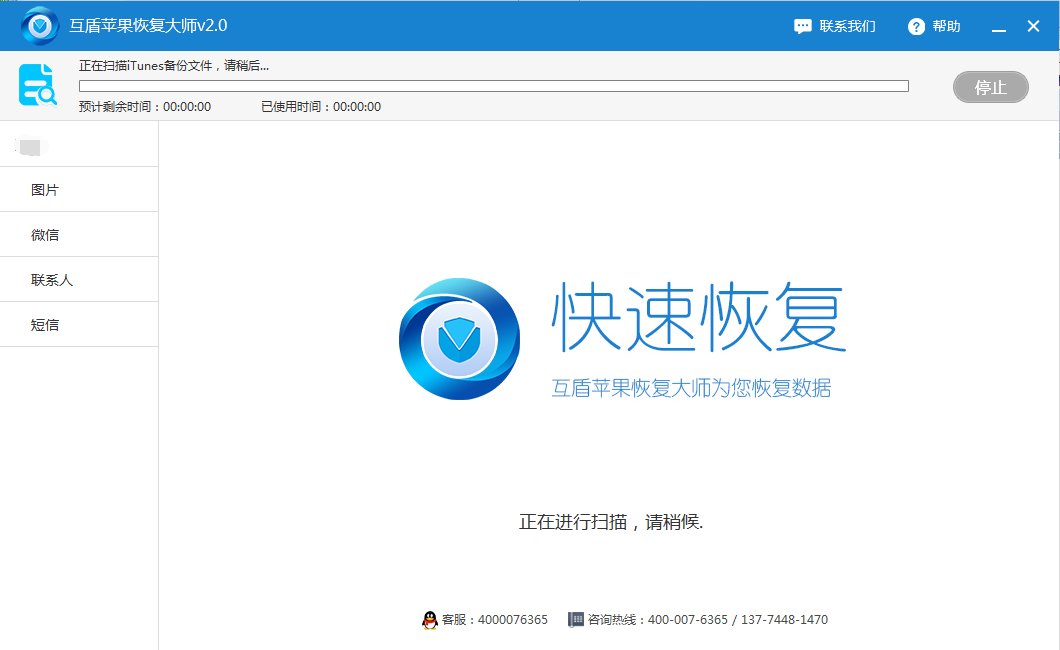Image resolution: width=1060 pixels, height=650 pixels.
Task: Click the status text 正在扫描iTunes备份文件
Action: pyautogui.click(x=174, y=66)
